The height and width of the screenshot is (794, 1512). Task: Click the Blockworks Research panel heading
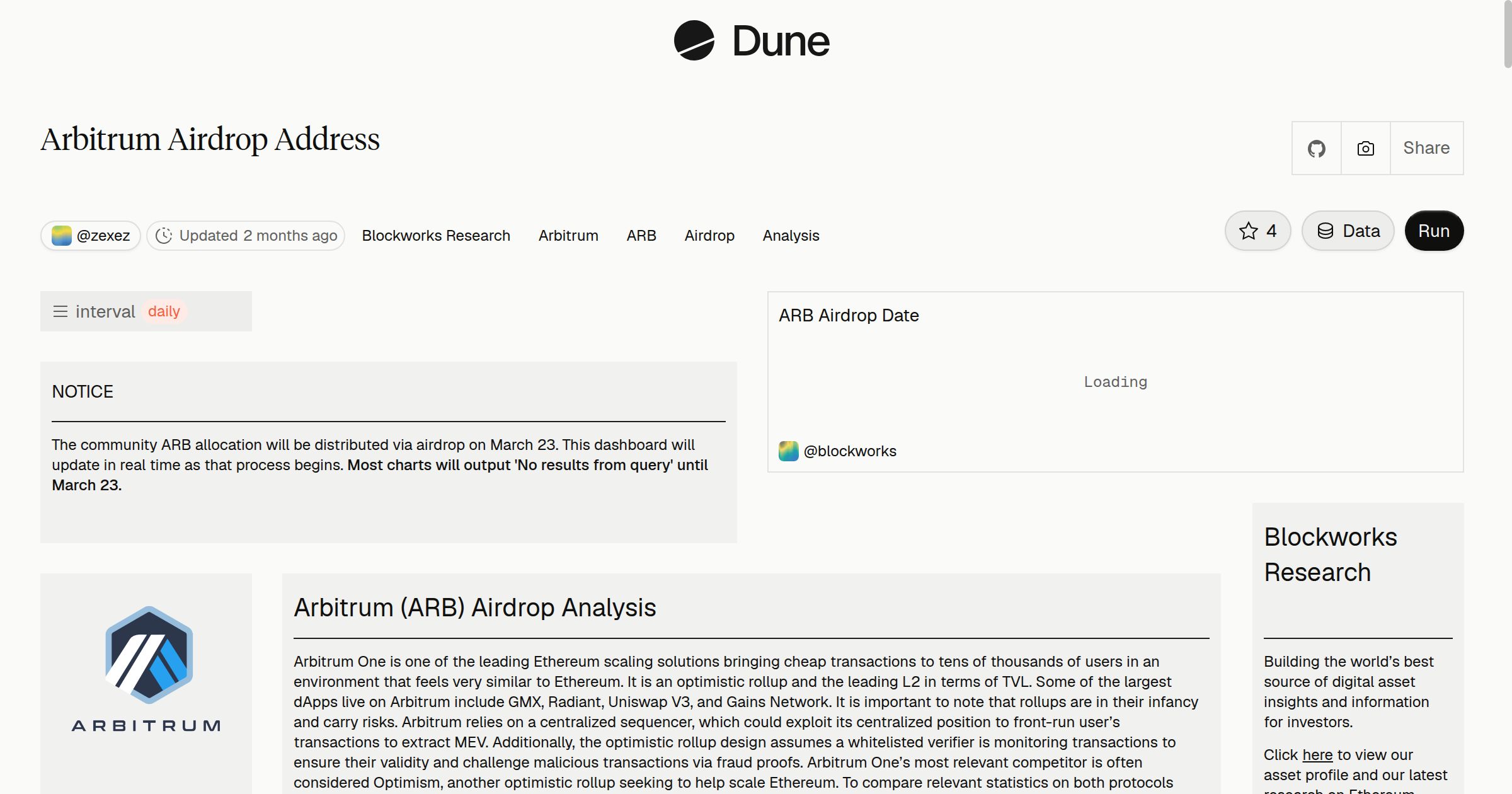[x=1331, y=555]
